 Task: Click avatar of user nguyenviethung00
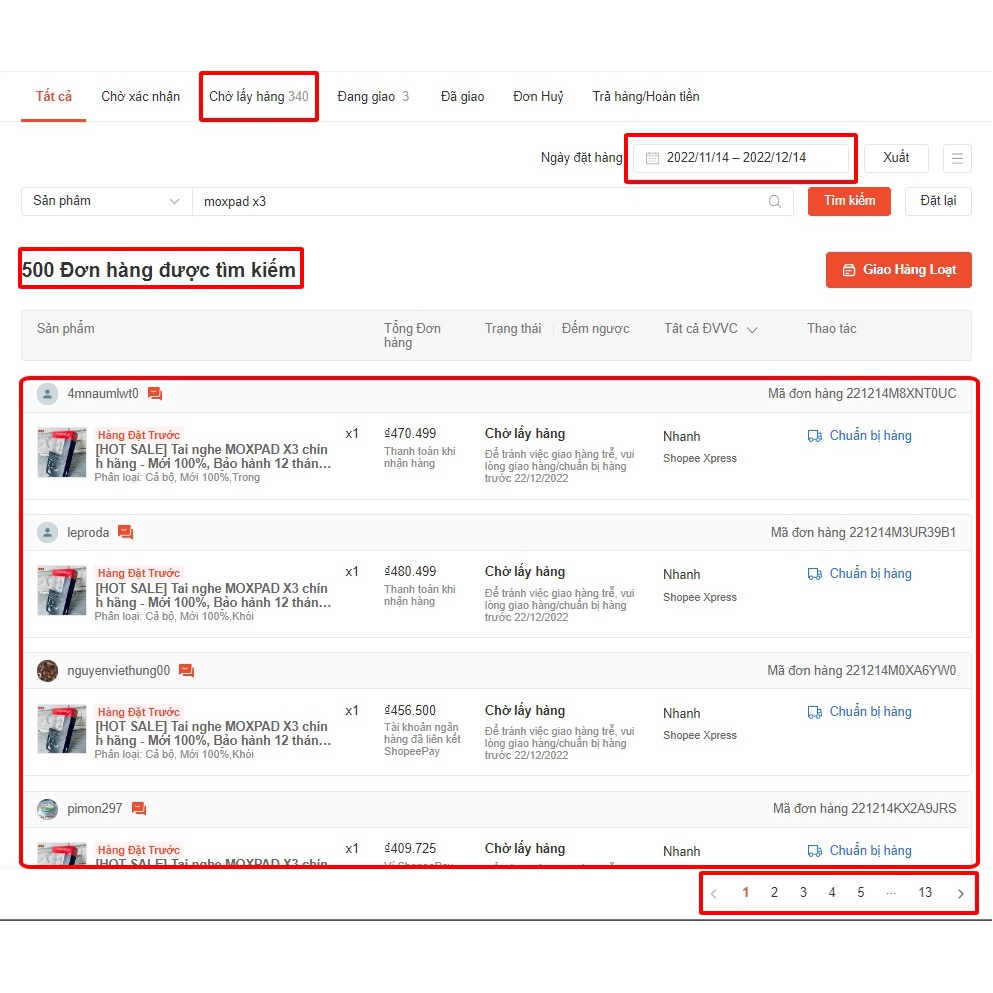tap(47, 671)
